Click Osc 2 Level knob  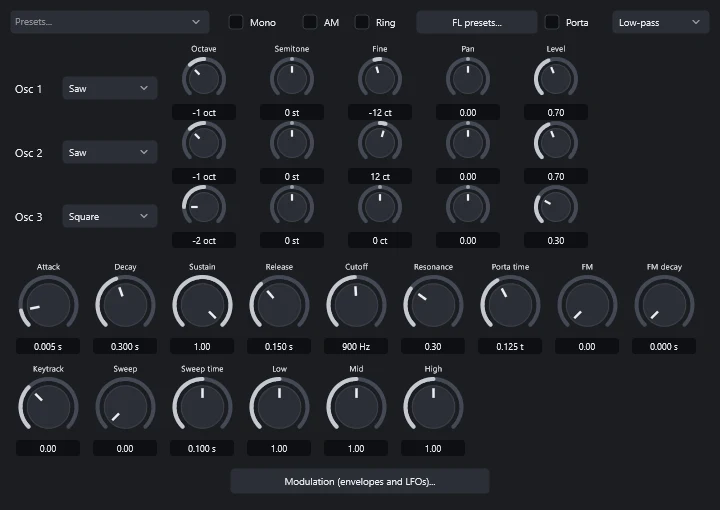click(556, 143)
